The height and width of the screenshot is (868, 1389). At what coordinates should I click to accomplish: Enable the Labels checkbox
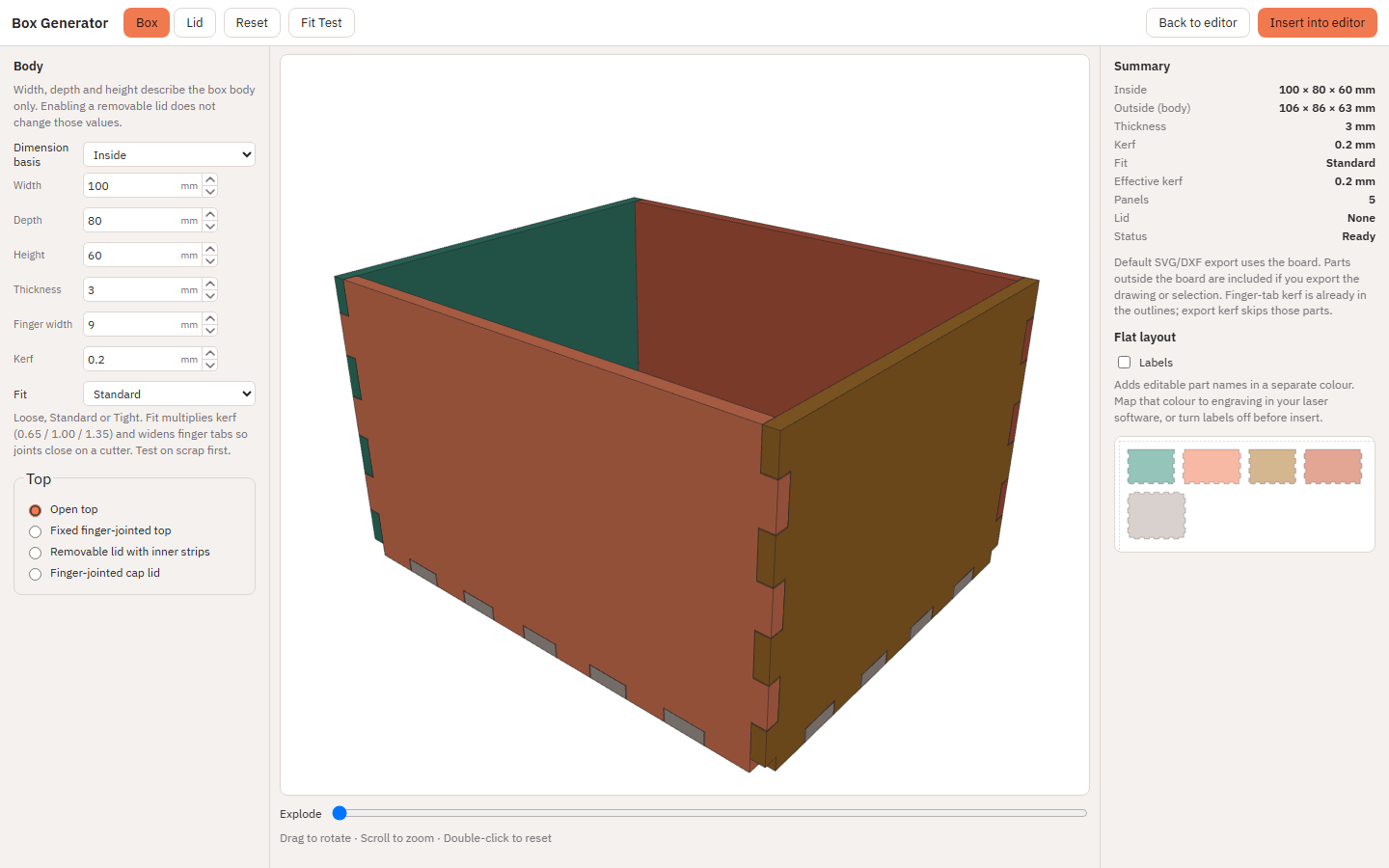[1124, 363]
